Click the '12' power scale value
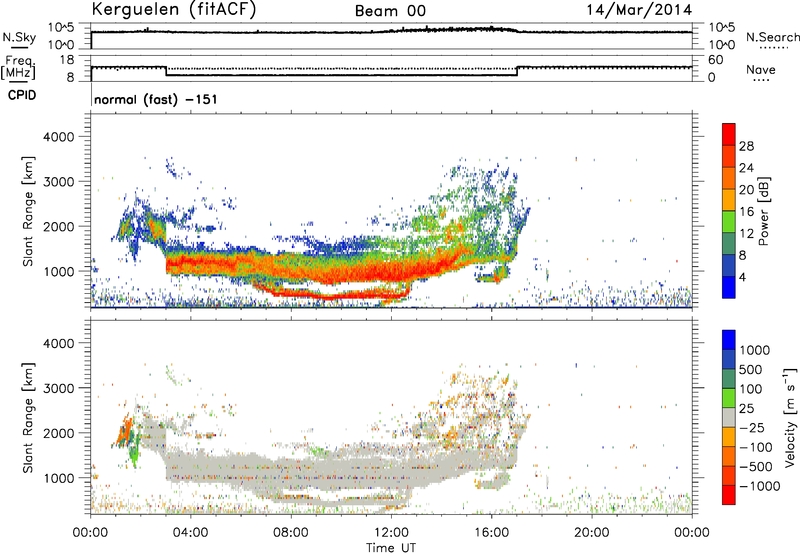The width and height of the screenshot is (800, 554). point(746,234)
